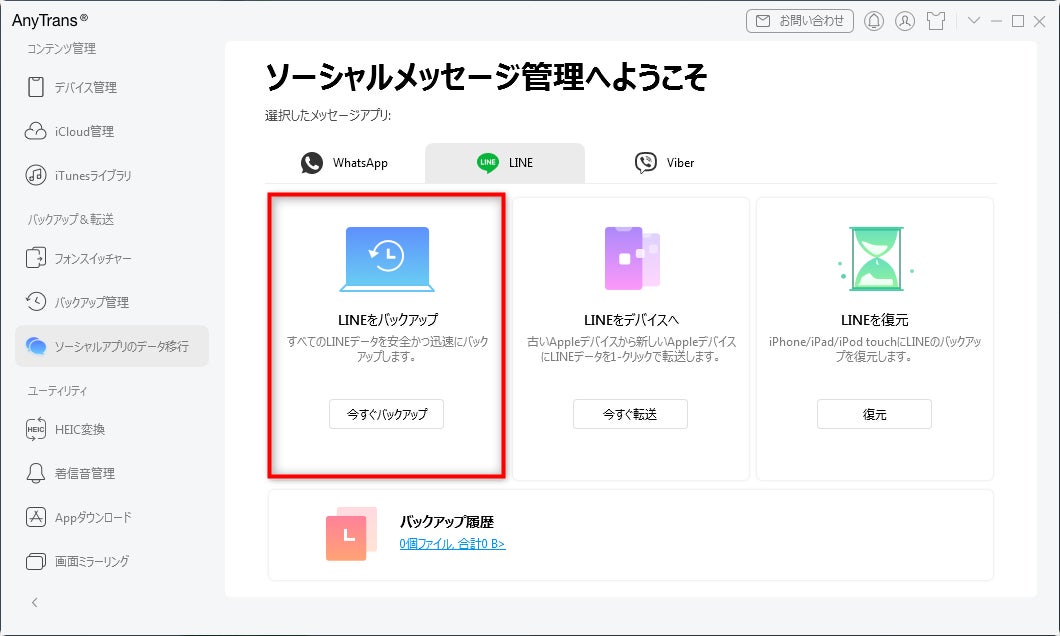Click the LINEをデバイスへ heading
The height and width of the screenshot is (636, 1060).
pyautogui.click(x=631, y=320)
